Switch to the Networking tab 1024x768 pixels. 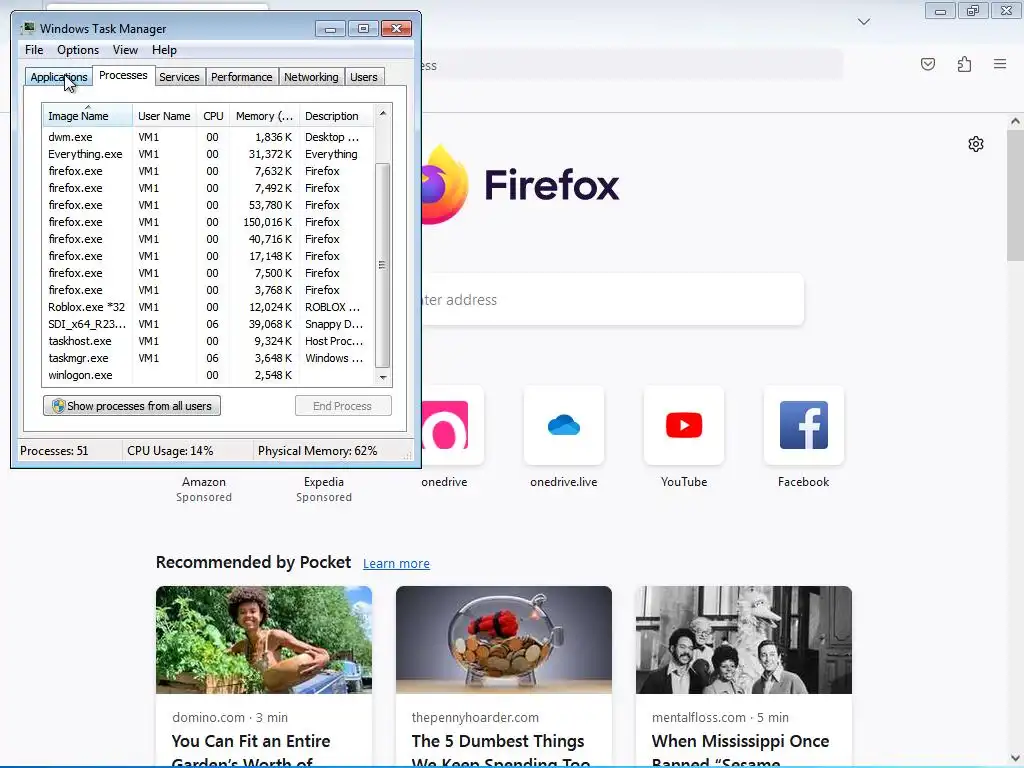(311, 77)
